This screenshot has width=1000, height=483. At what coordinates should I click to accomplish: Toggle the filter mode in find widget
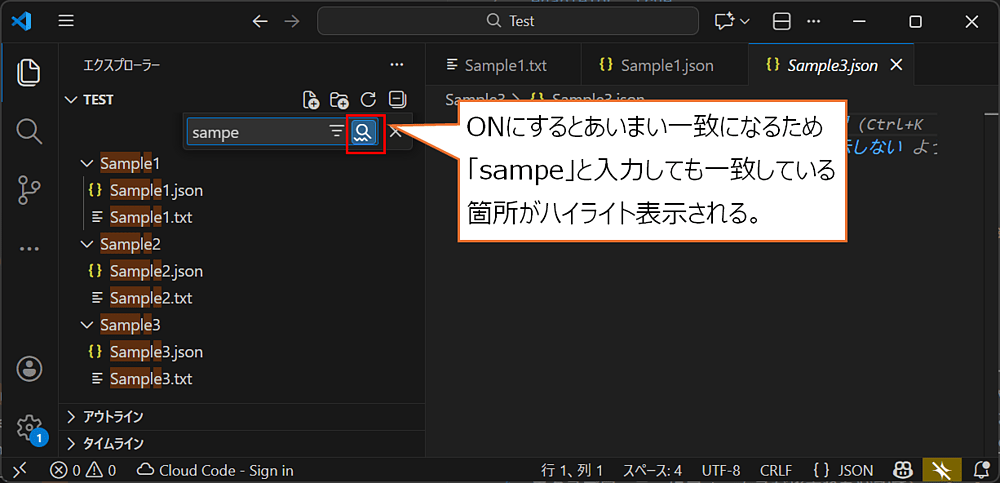pos(336,132)
